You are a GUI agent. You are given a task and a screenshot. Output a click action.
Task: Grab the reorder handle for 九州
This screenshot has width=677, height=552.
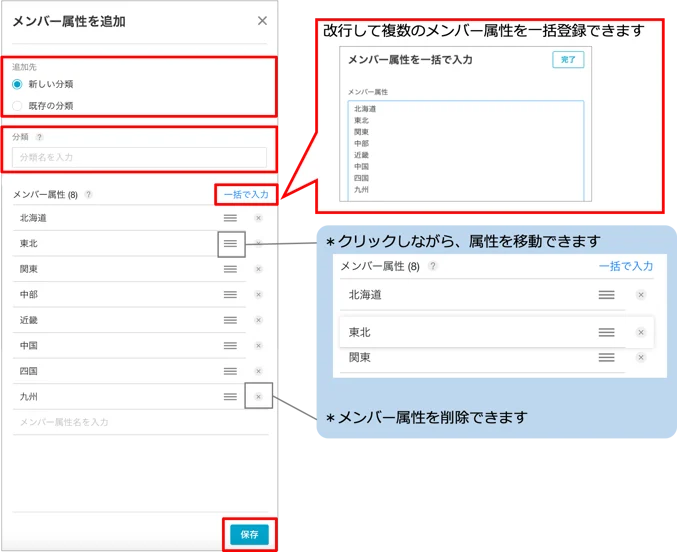point(230,397)
